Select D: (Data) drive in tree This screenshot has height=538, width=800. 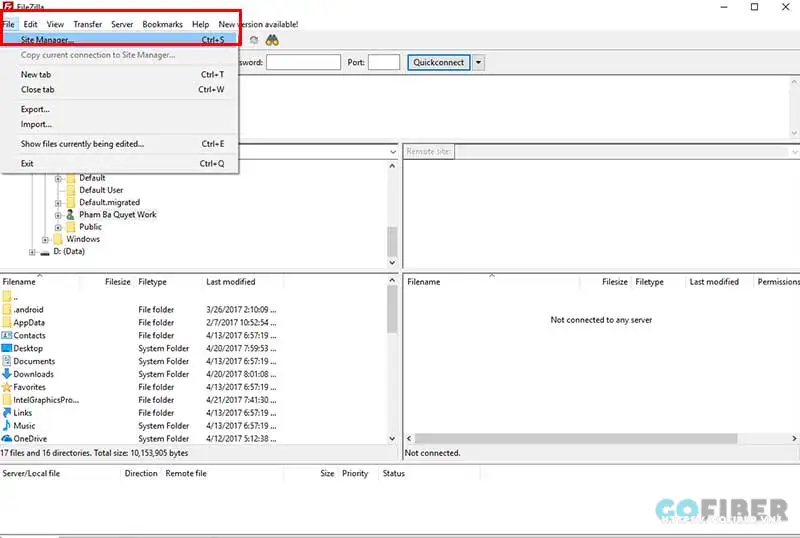tap(69, 251)
